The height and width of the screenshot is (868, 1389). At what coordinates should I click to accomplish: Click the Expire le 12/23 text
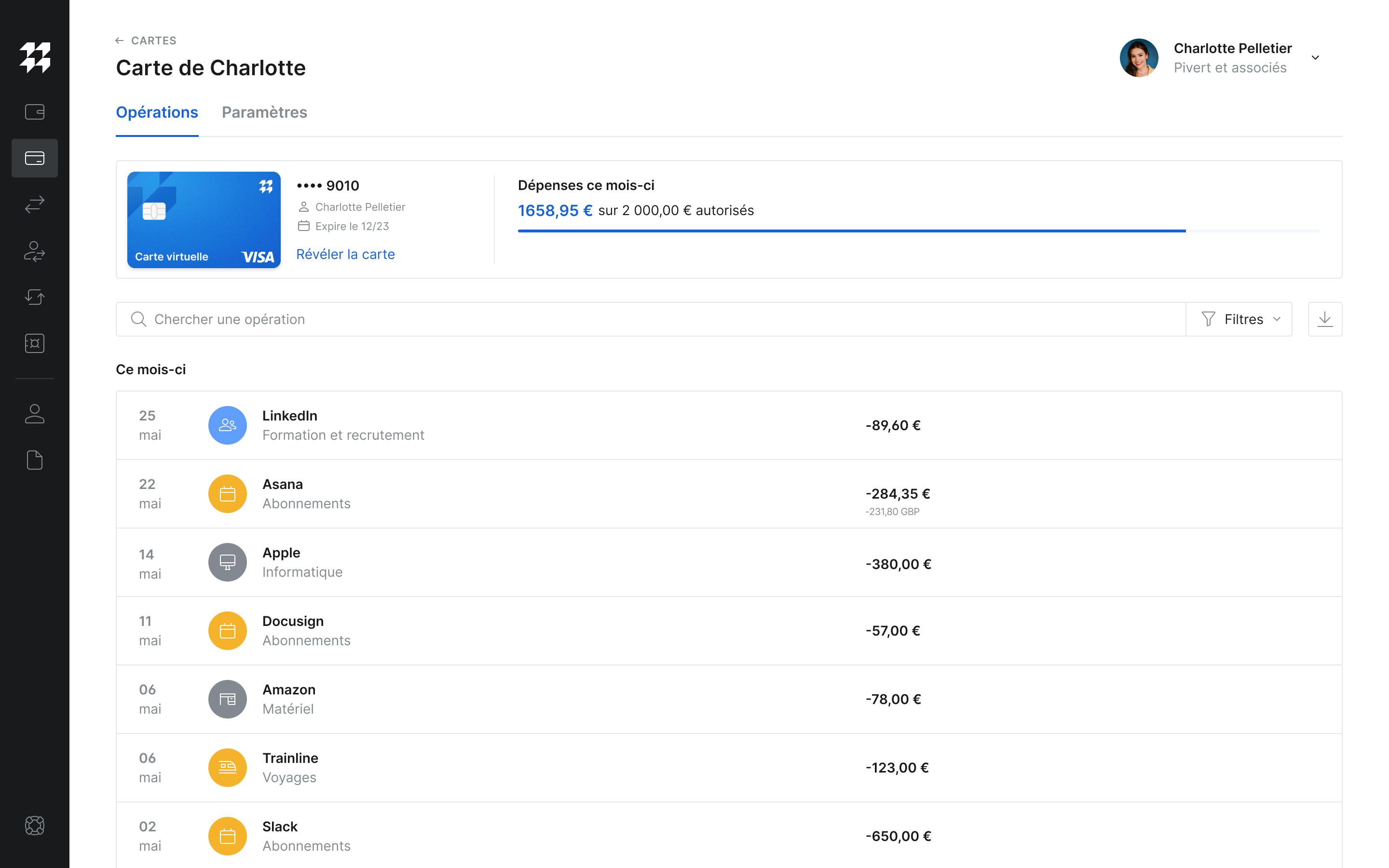(x=352, y=226)
